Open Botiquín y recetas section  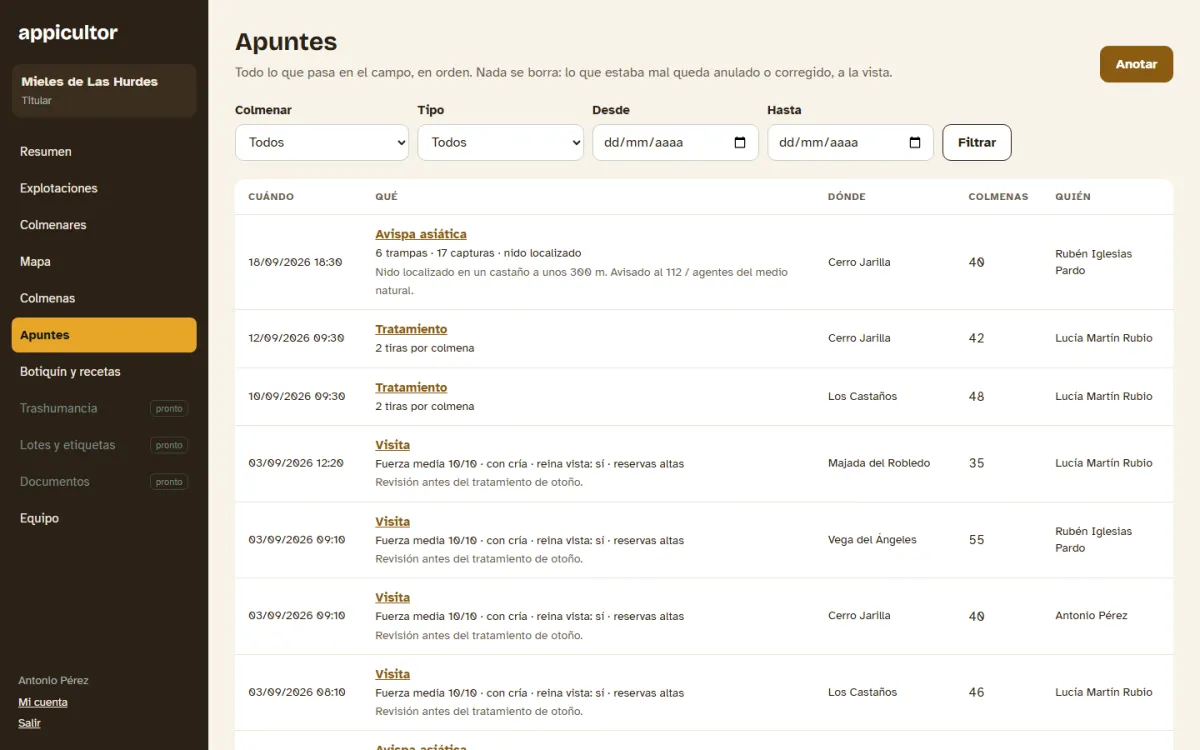104,371
